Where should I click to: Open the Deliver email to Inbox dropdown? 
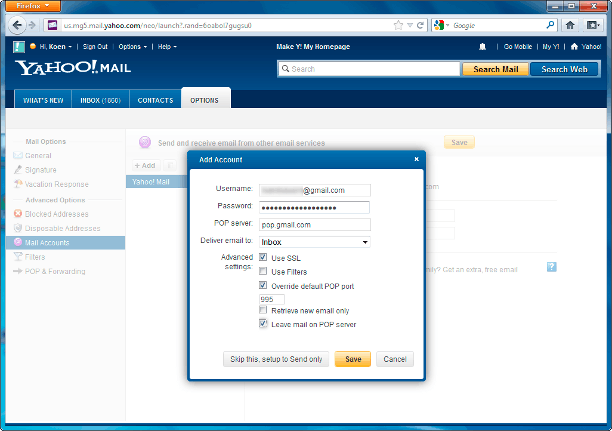pyautogui.click(x=315, y=242)
